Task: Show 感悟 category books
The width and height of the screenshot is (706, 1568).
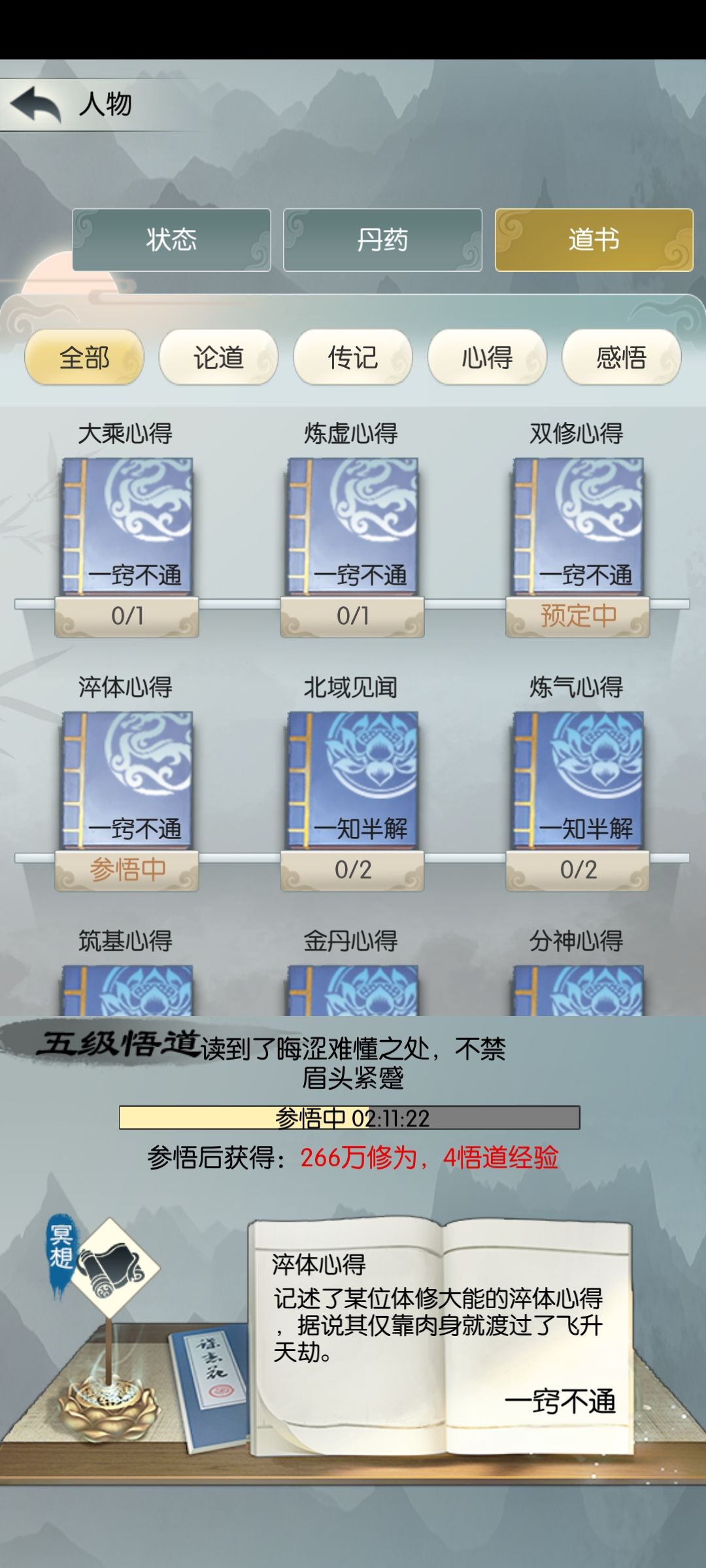Action: 622,357
